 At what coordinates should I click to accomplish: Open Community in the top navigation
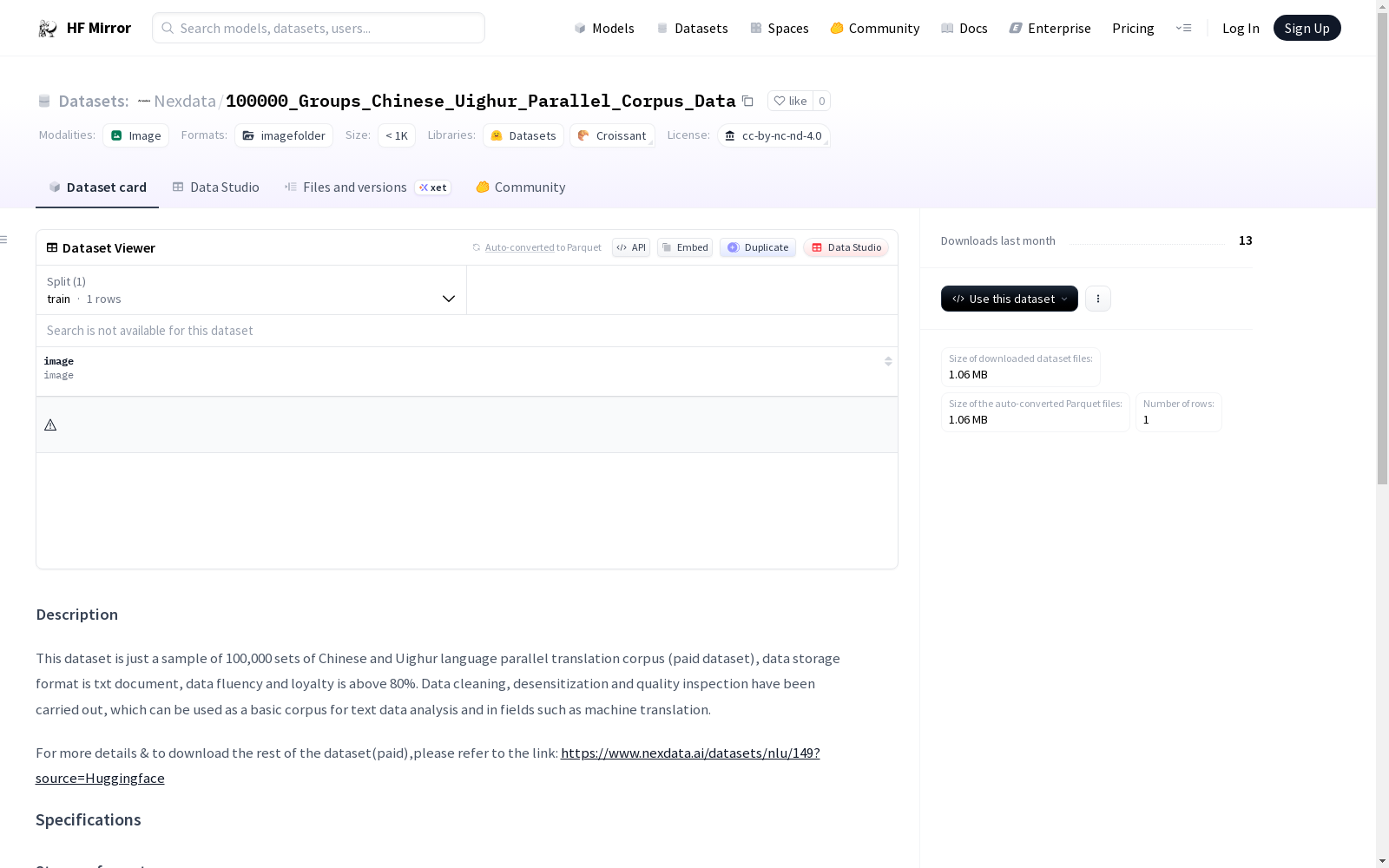875,28
